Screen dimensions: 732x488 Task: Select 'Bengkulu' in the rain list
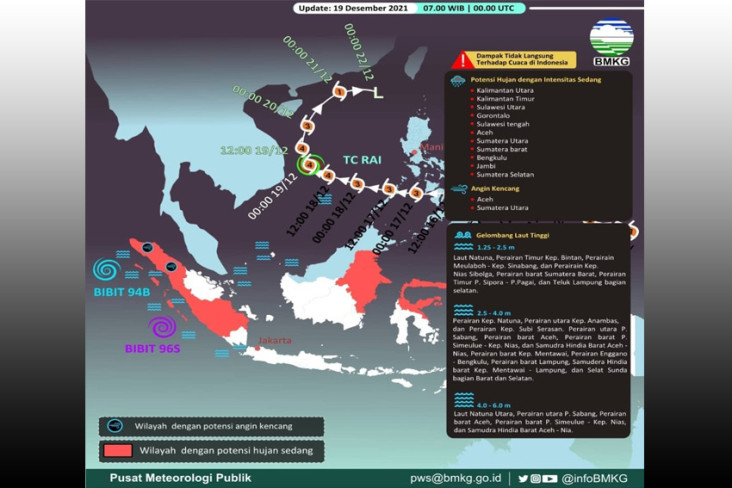[x=492, y=158]
